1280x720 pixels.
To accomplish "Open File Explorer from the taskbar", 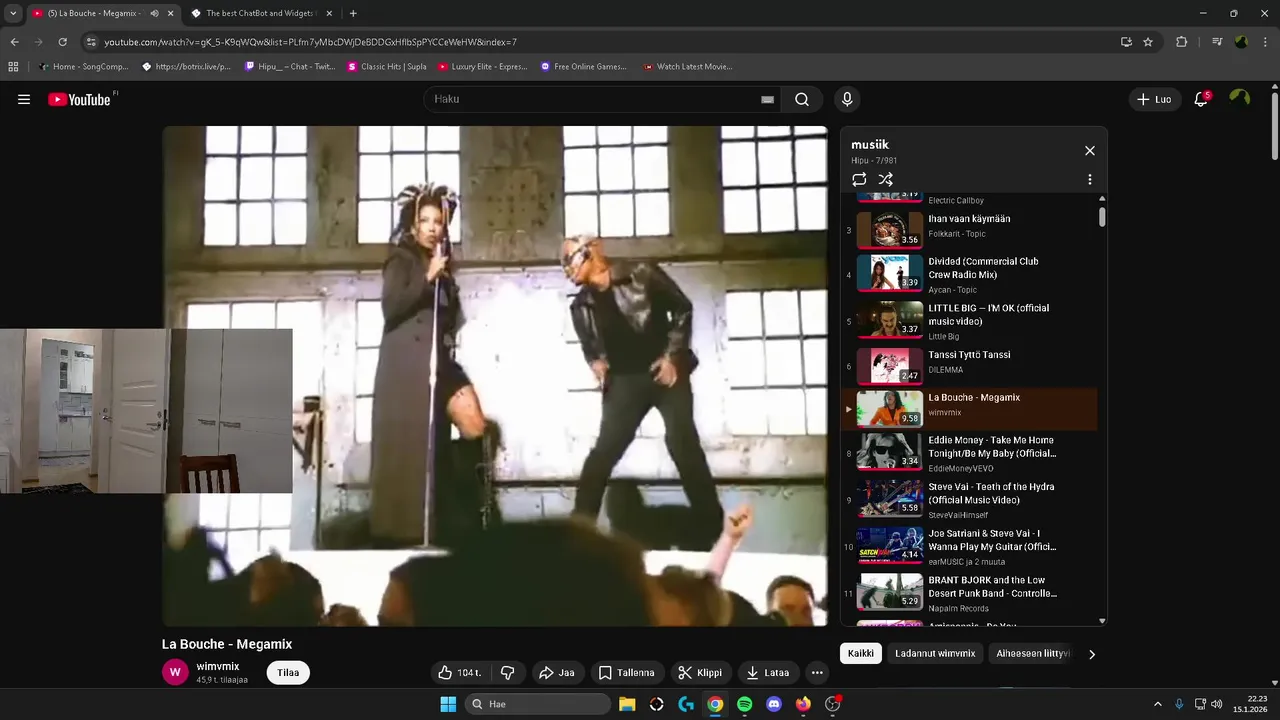I will [627, 704].
